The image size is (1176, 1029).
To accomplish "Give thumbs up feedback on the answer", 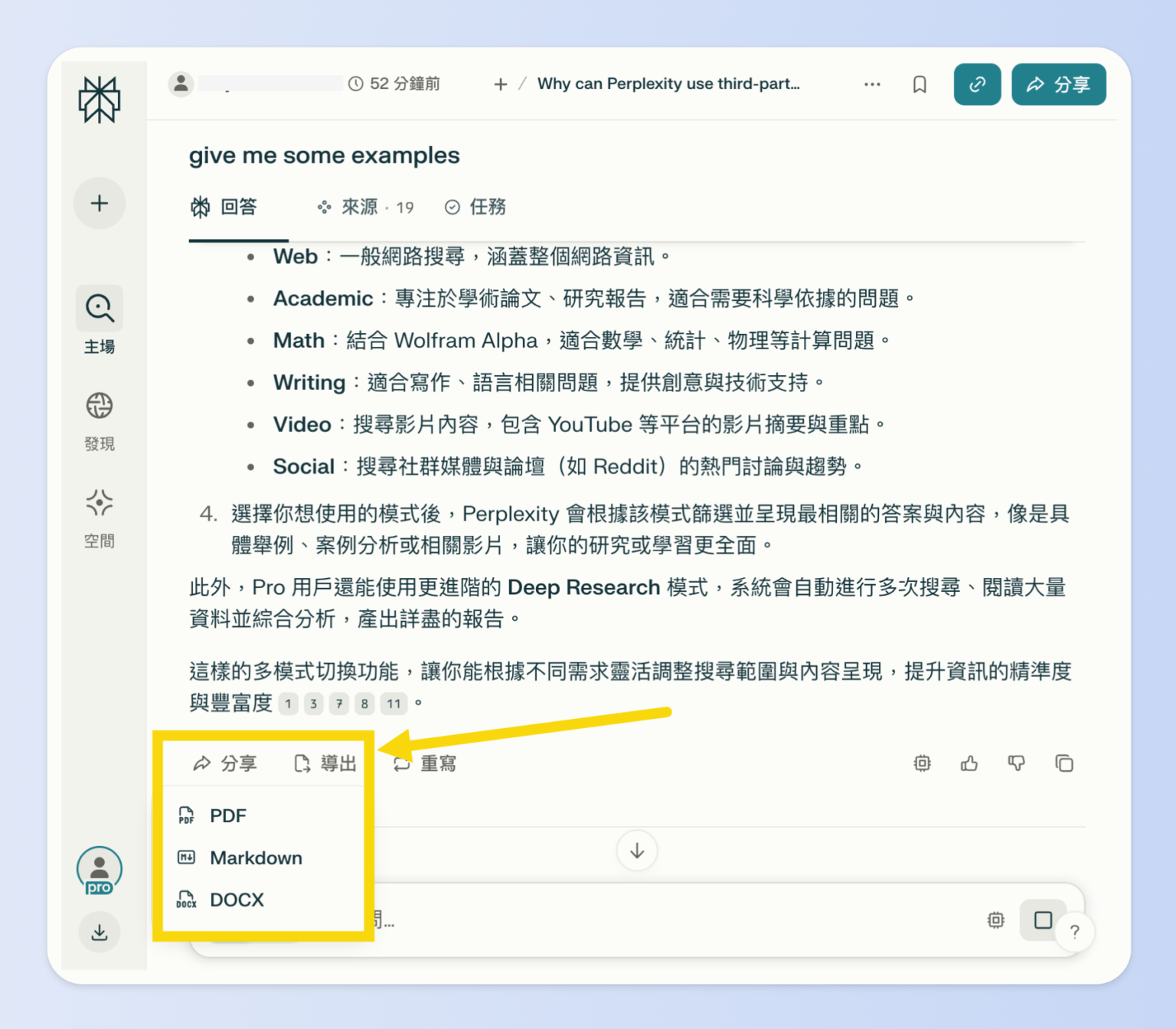I will tap(969, 763).
